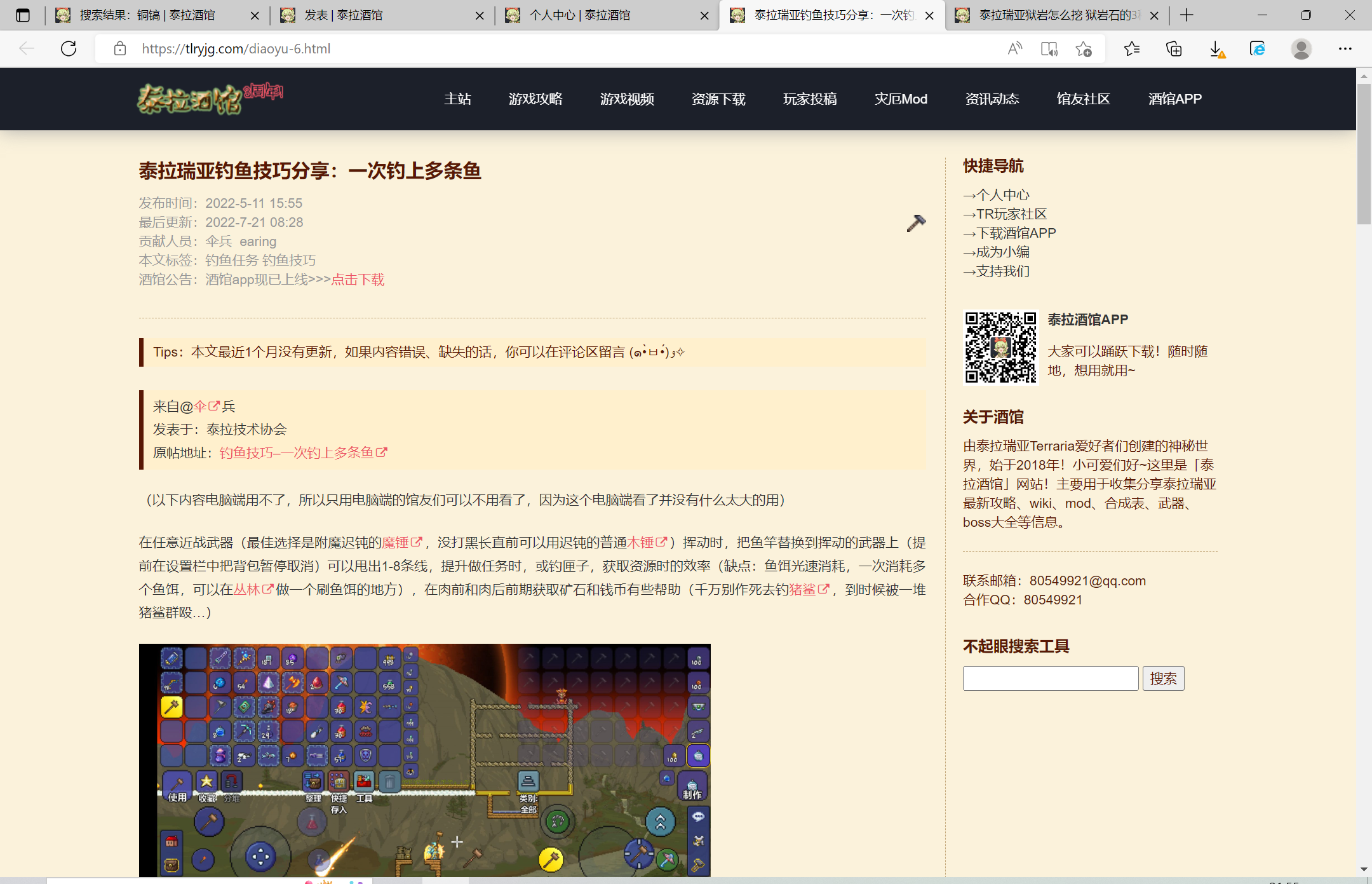Viewport: 1372px width, 884px height.
Task: Open the Collections icon in toolbar
Action: click(1174, 49)
